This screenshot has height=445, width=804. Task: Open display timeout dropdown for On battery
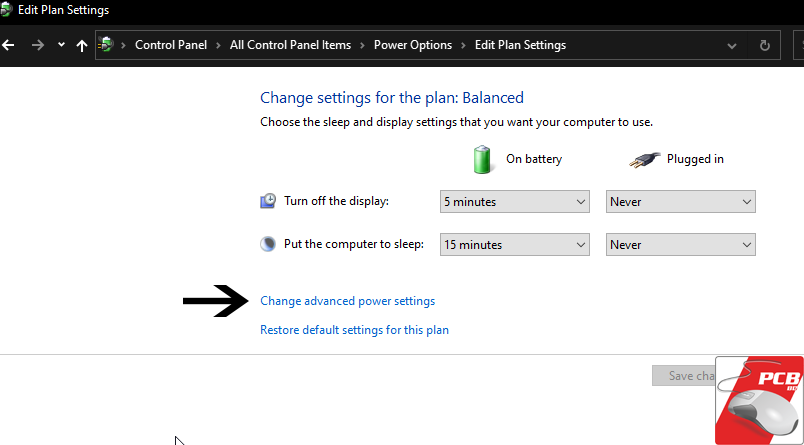coord(515,202)
